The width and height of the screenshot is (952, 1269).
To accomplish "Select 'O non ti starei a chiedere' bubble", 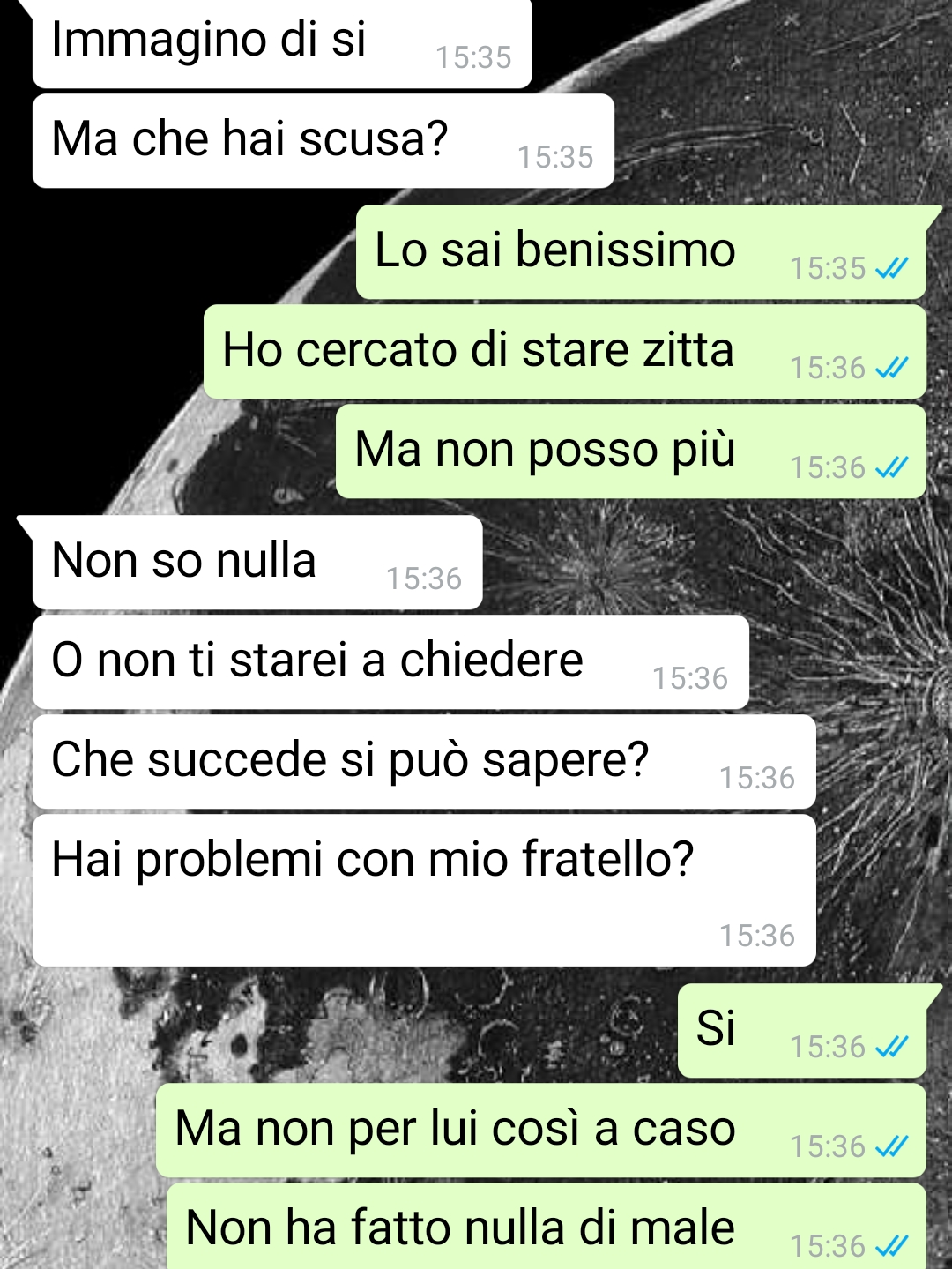I will pyautogui.click(x=390, y=662).
